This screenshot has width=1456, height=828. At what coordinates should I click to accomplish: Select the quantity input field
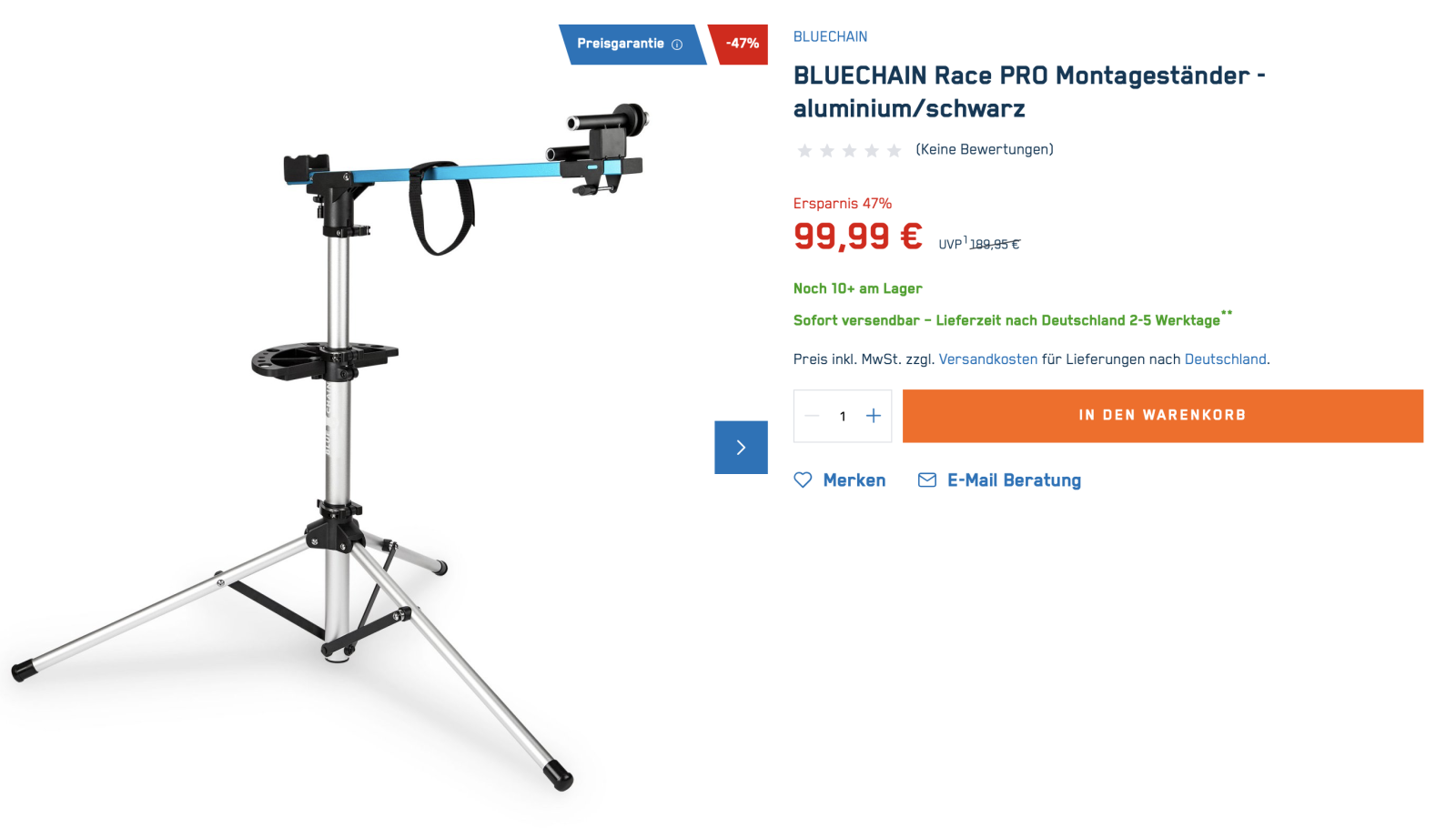pyautogui.click(x=843, y=416)
